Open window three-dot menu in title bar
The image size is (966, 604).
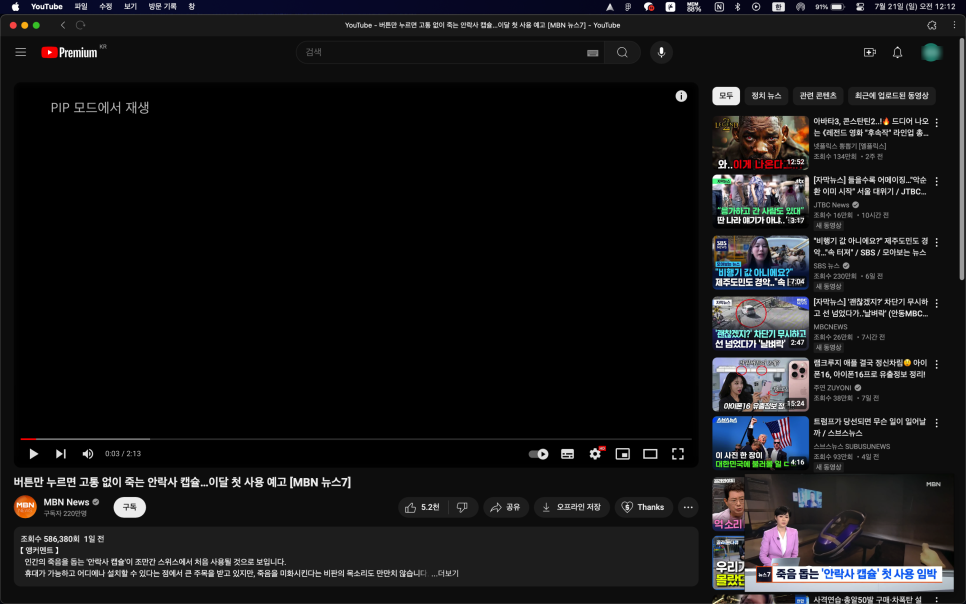954,25
